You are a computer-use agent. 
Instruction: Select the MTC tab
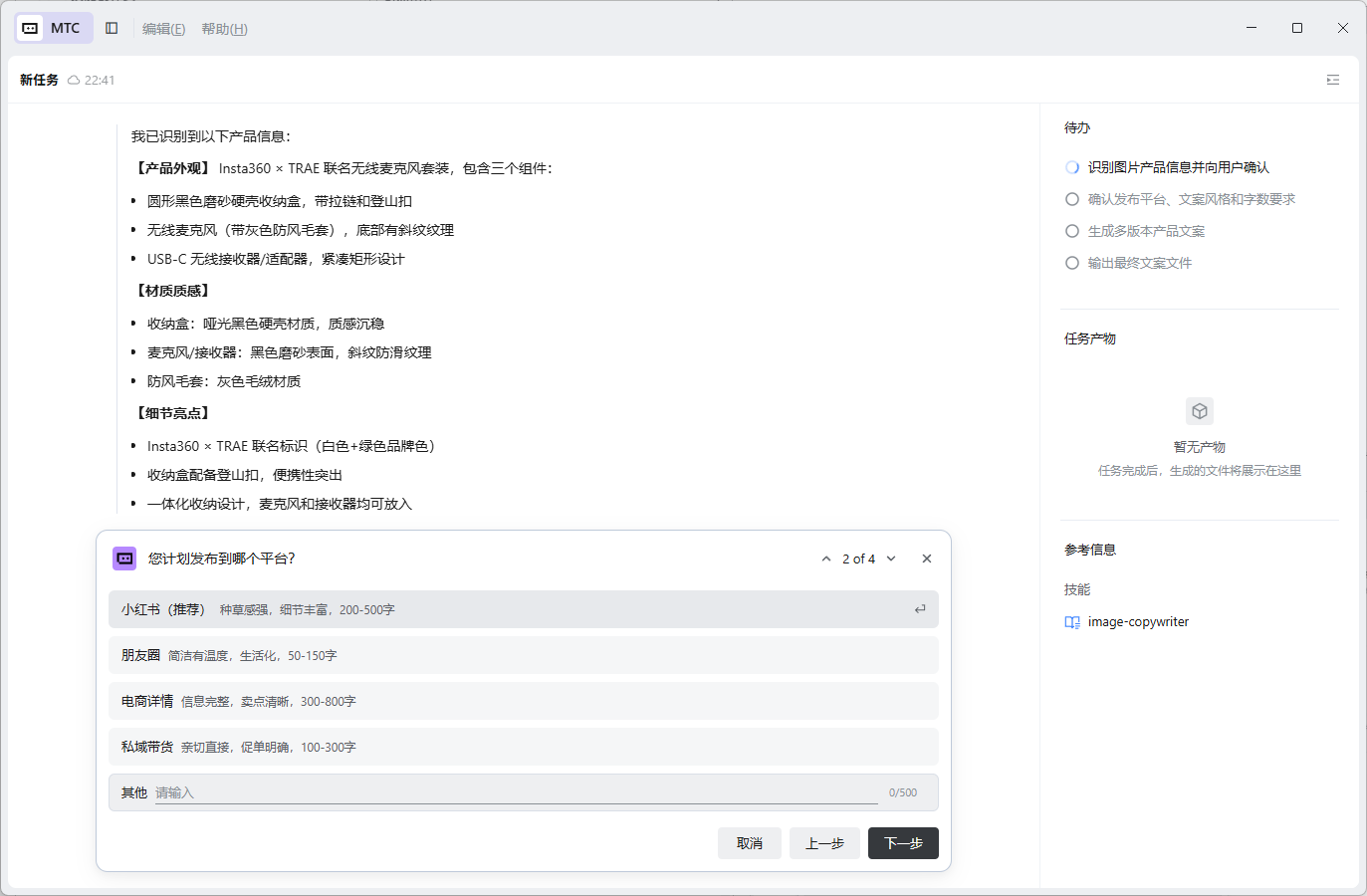pyautogui.click(x=54, y=28)
